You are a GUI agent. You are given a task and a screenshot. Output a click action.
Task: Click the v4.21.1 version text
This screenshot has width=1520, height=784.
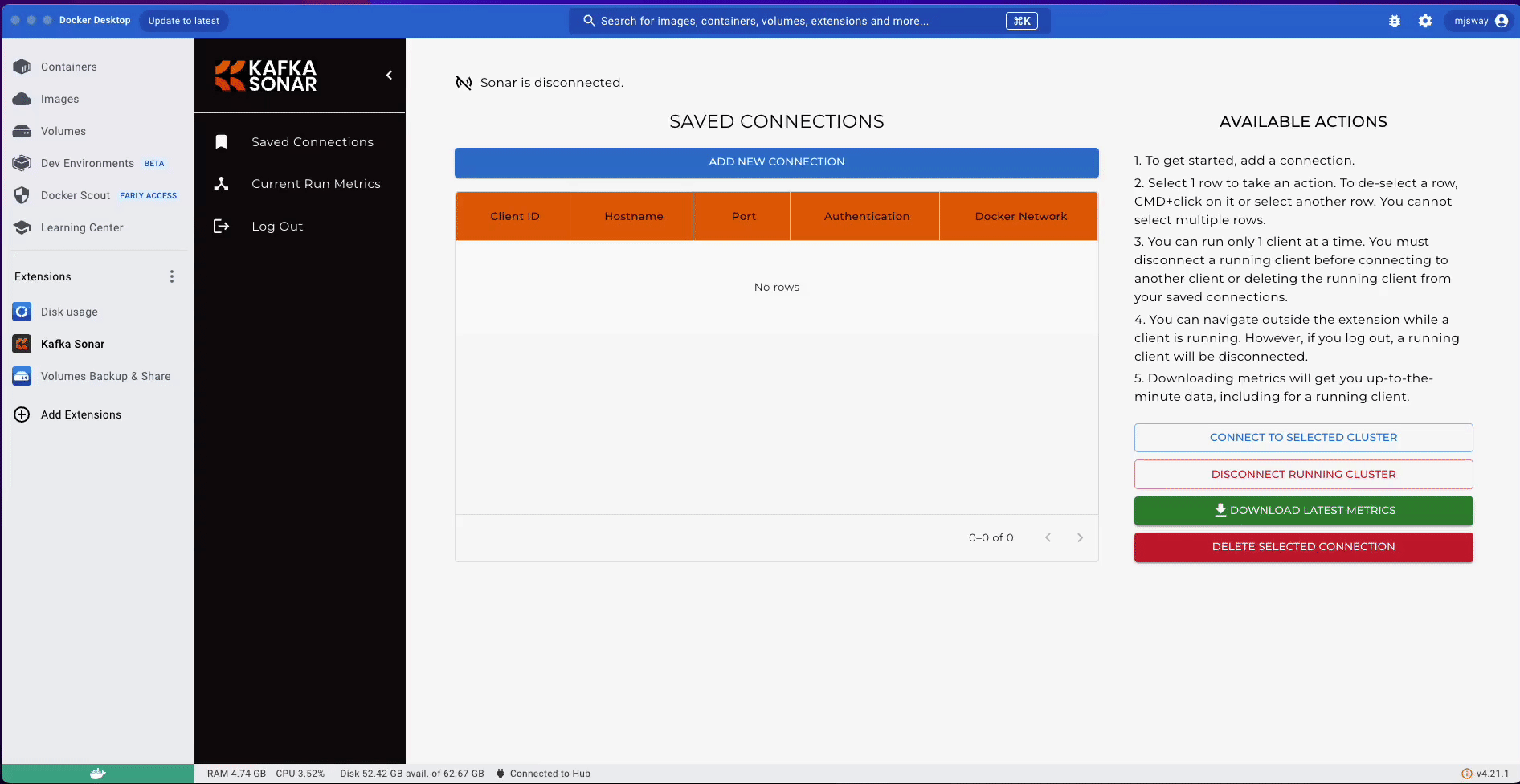(1493, 774)
